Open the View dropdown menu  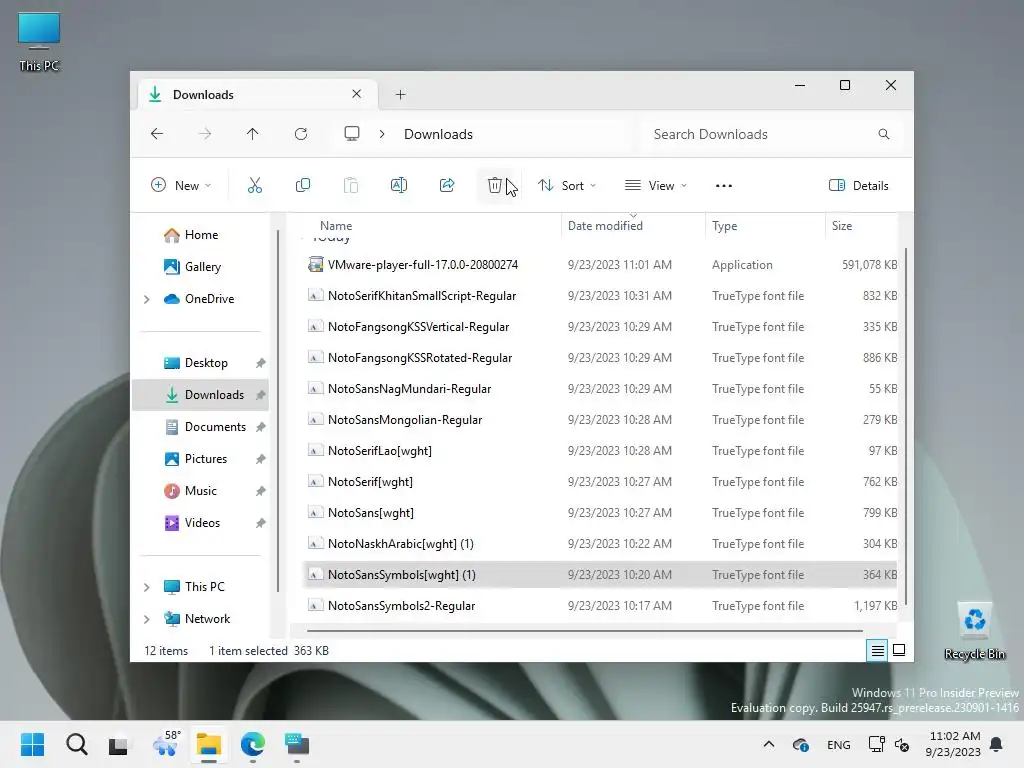coord(656,185)
